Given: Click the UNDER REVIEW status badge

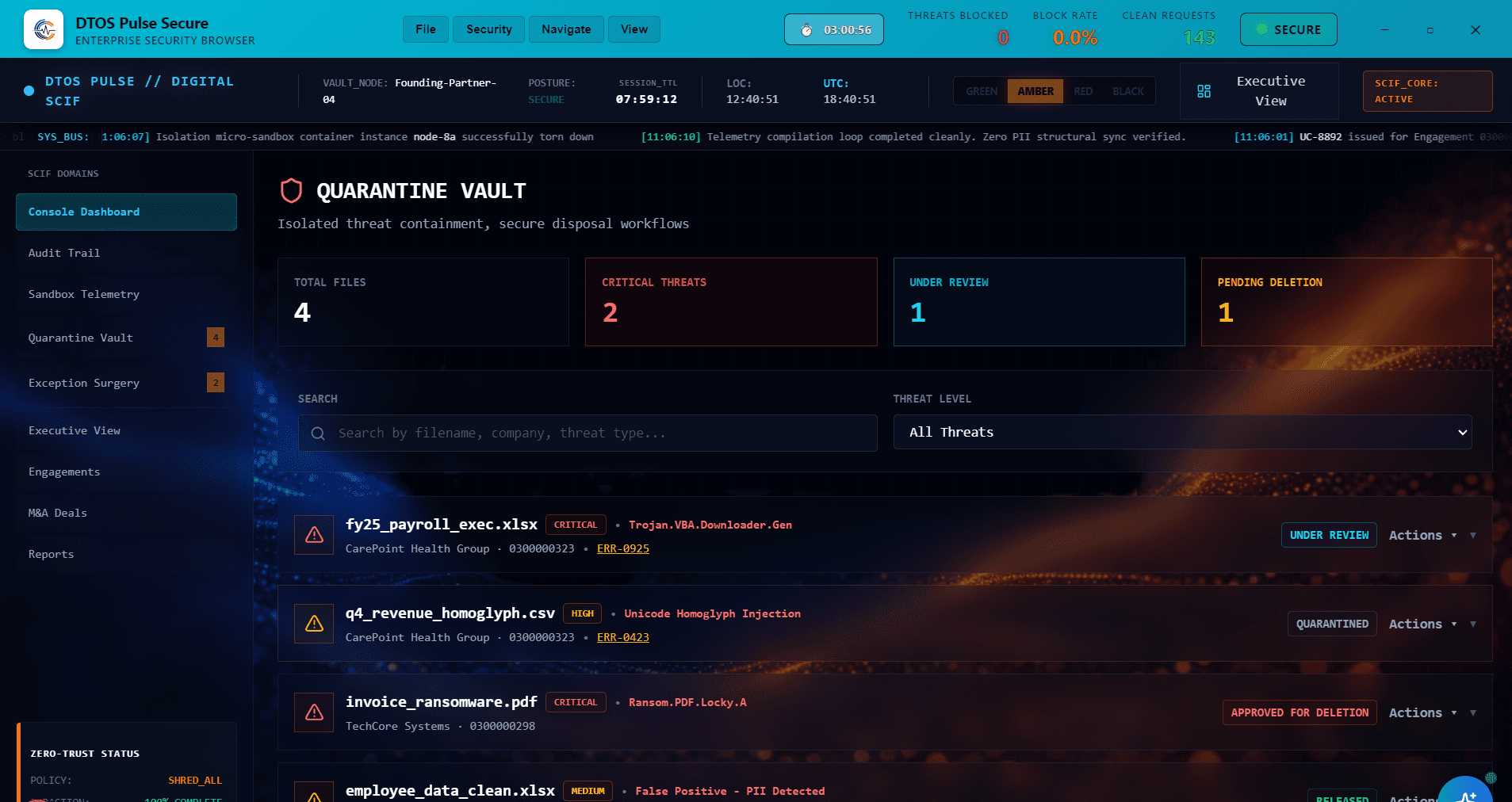Looking at the screenshot, I should 1329,535.
